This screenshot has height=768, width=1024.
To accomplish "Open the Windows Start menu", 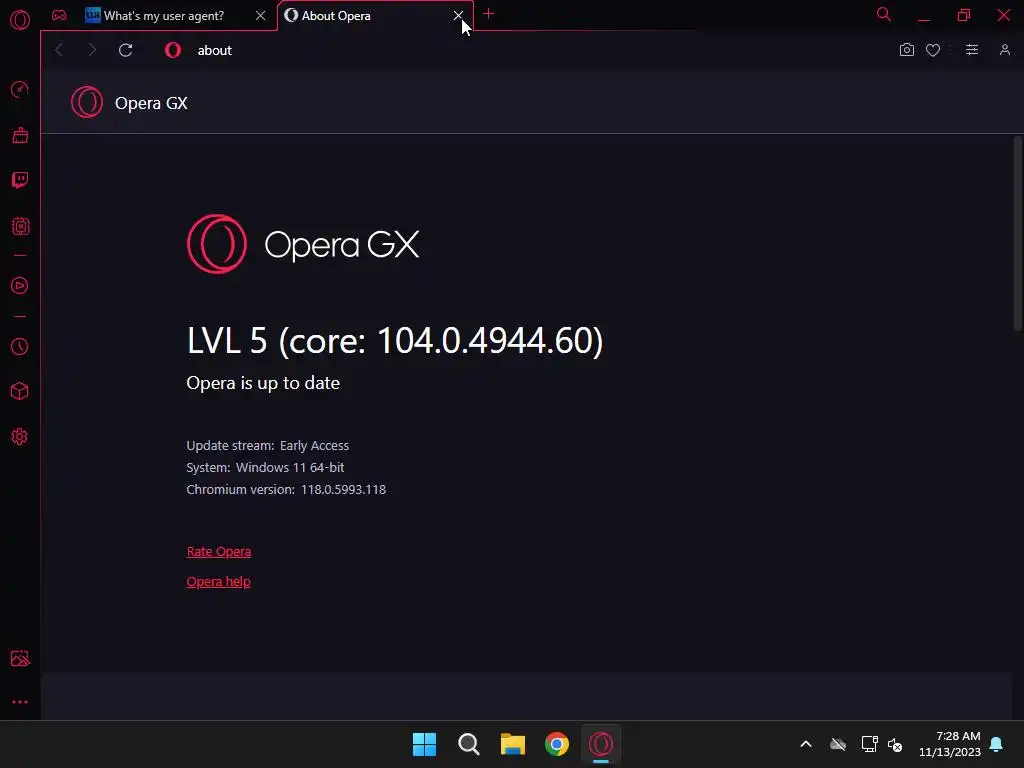I will [424, 744].
